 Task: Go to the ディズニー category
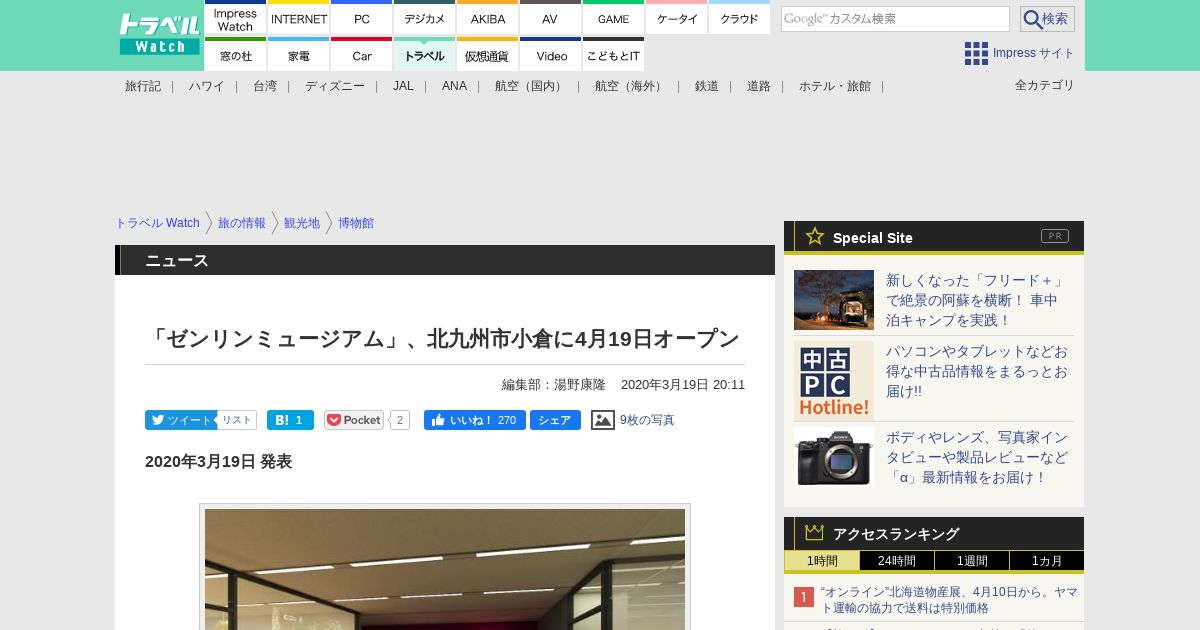[x=335, y=86]
